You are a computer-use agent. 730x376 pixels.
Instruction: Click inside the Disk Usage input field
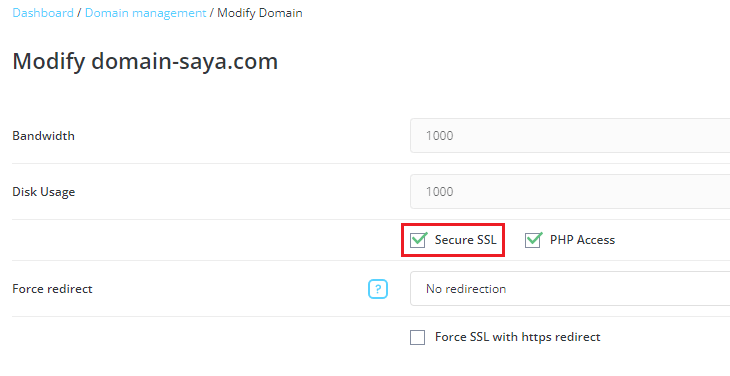coord(570,191)
